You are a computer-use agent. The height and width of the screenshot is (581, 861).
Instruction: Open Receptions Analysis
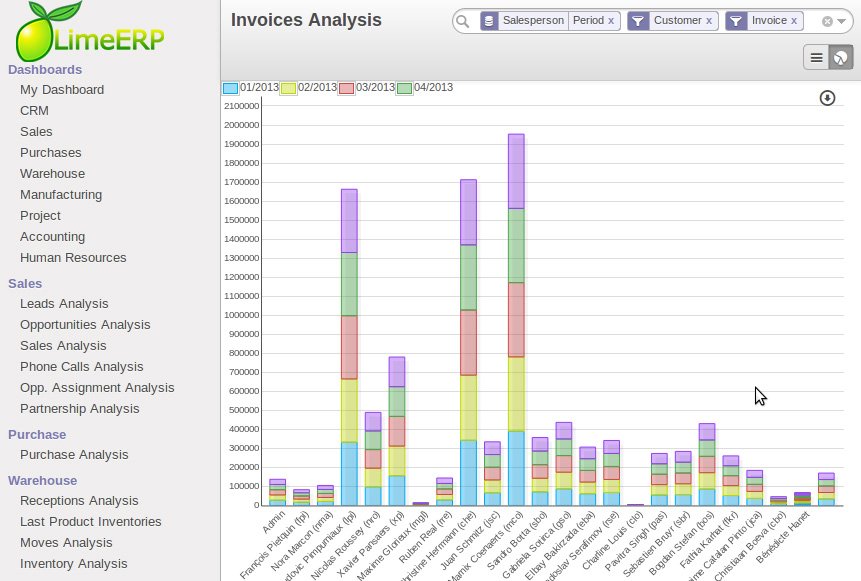(79, 501)
